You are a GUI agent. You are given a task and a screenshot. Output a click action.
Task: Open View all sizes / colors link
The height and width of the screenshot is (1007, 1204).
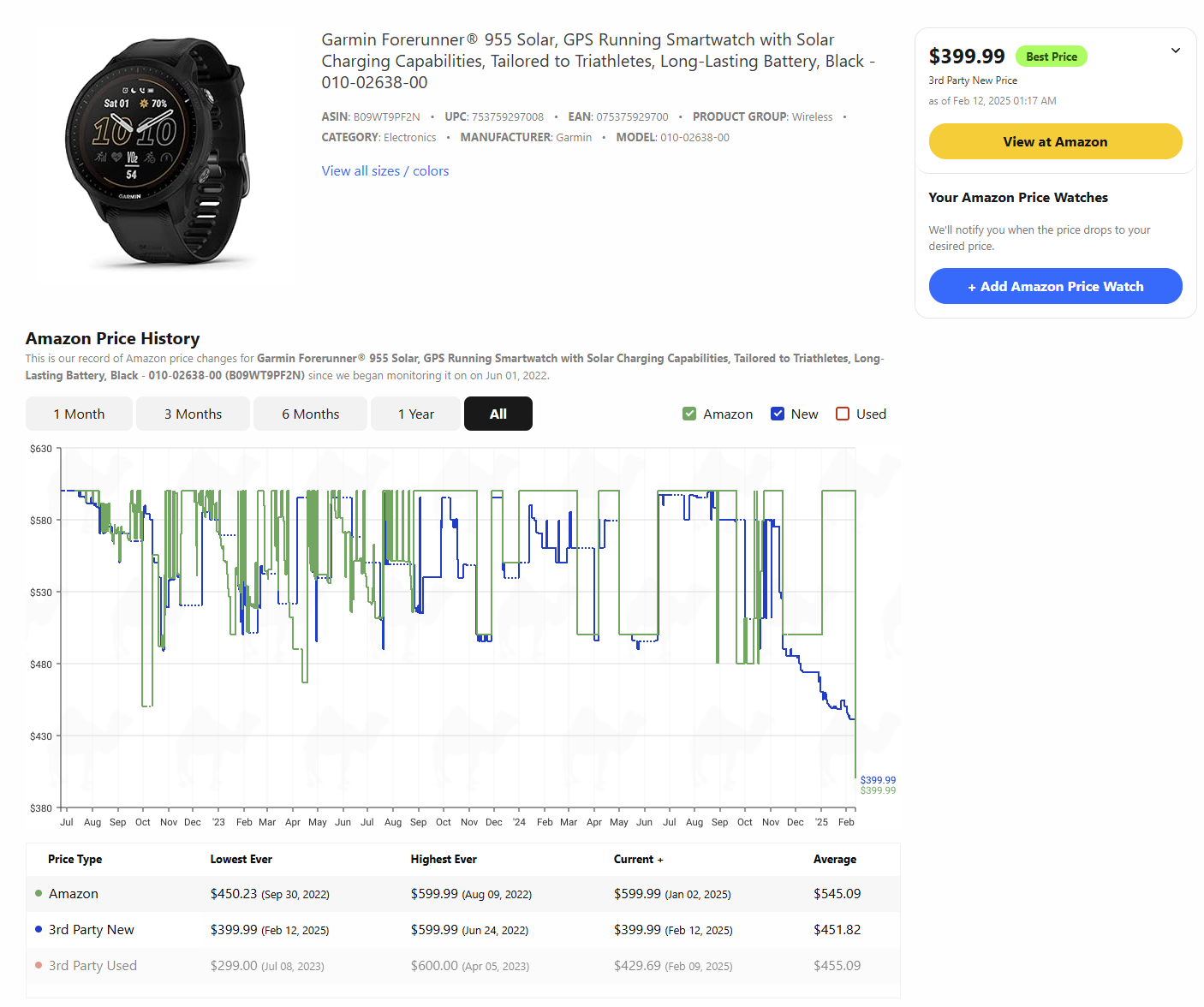385,170
